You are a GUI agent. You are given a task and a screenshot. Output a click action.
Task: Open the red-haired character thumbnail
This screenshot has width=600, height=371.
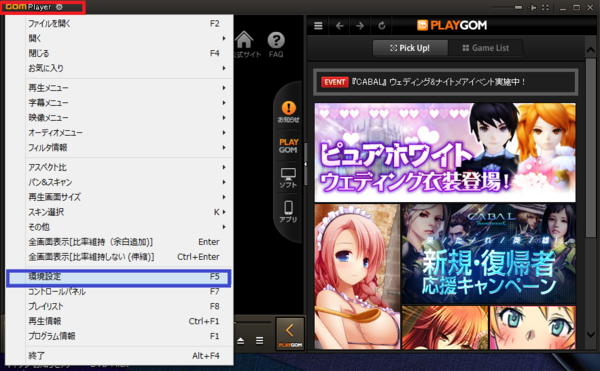(x=445, y=327)
